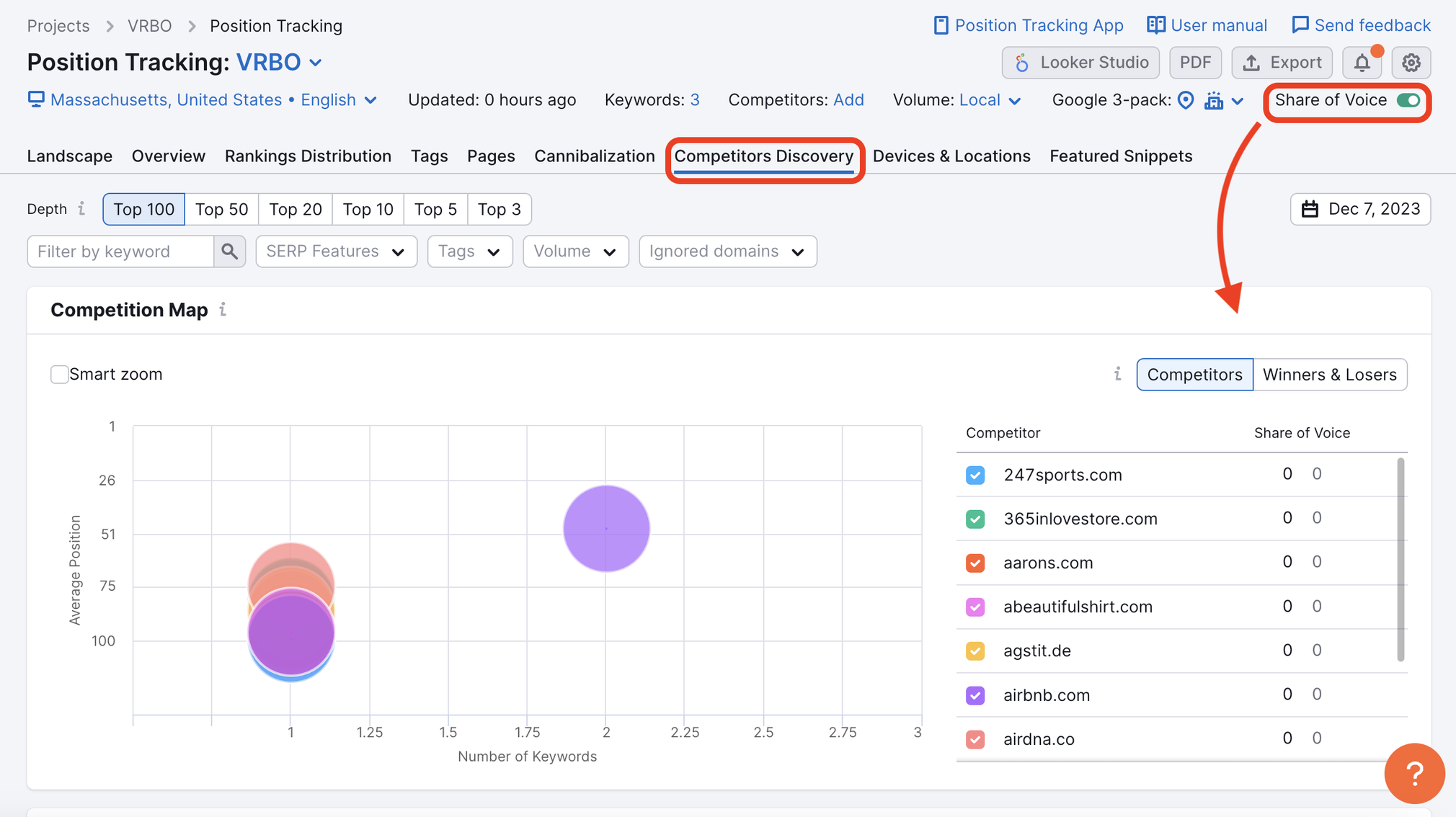Switch to Winners & Losers view
1456x817 pixels.
click(x=1330, y=375)
